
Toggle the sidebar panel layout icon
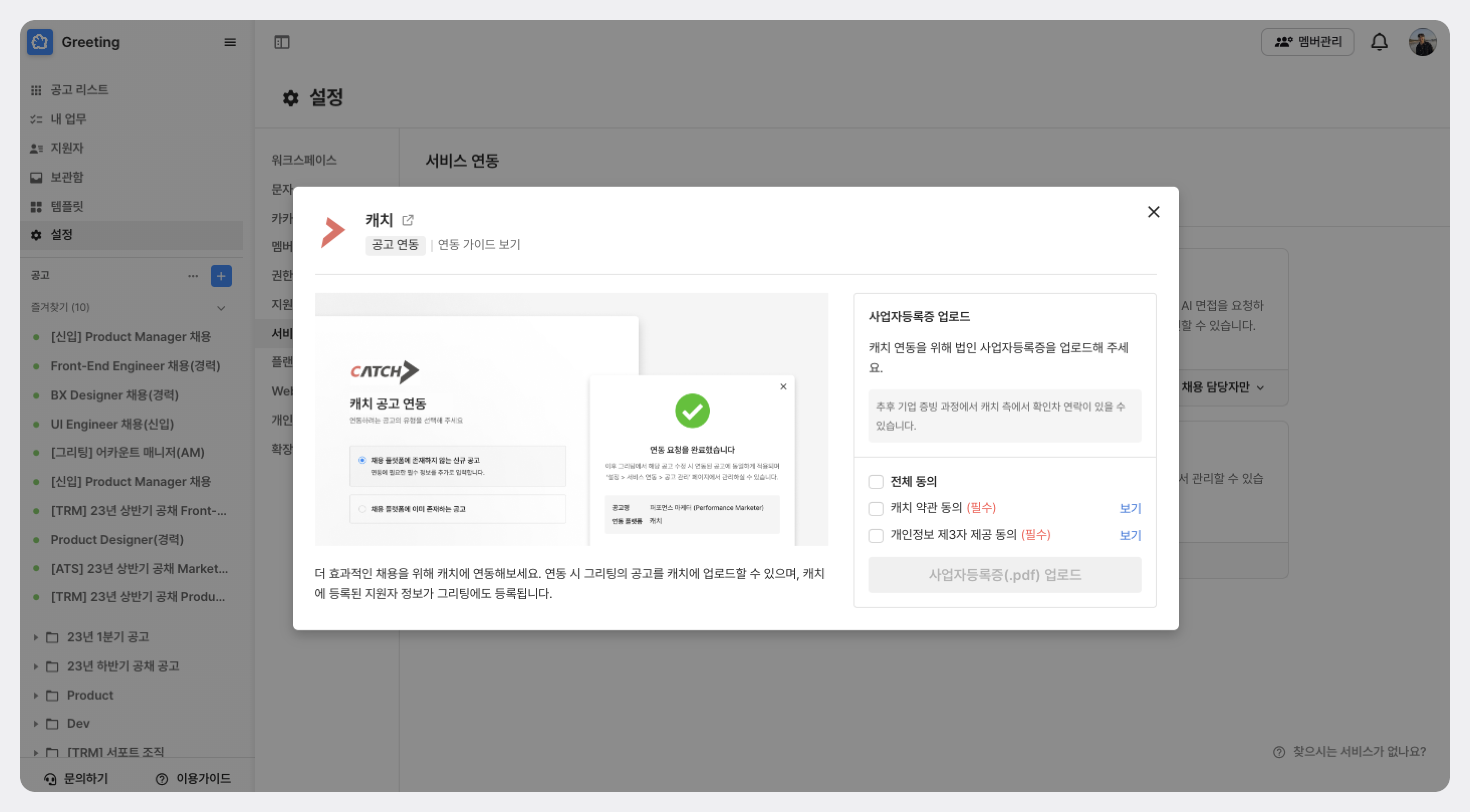tap(282, 42)
